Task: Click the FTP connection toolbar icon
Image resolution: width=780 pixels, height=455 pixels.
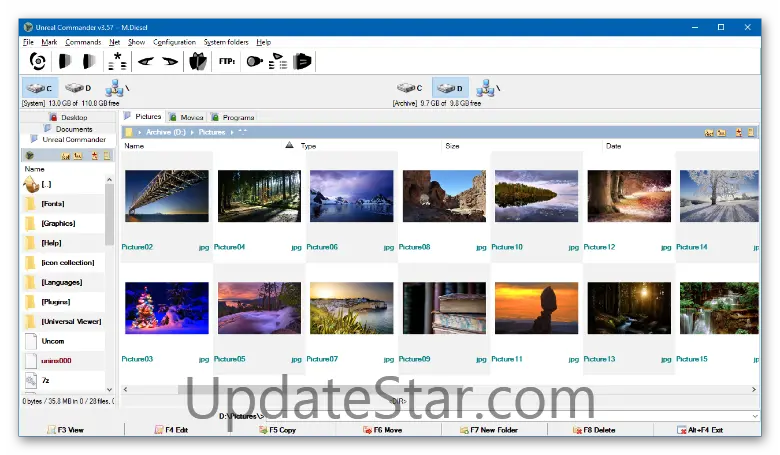Action: 227,61
